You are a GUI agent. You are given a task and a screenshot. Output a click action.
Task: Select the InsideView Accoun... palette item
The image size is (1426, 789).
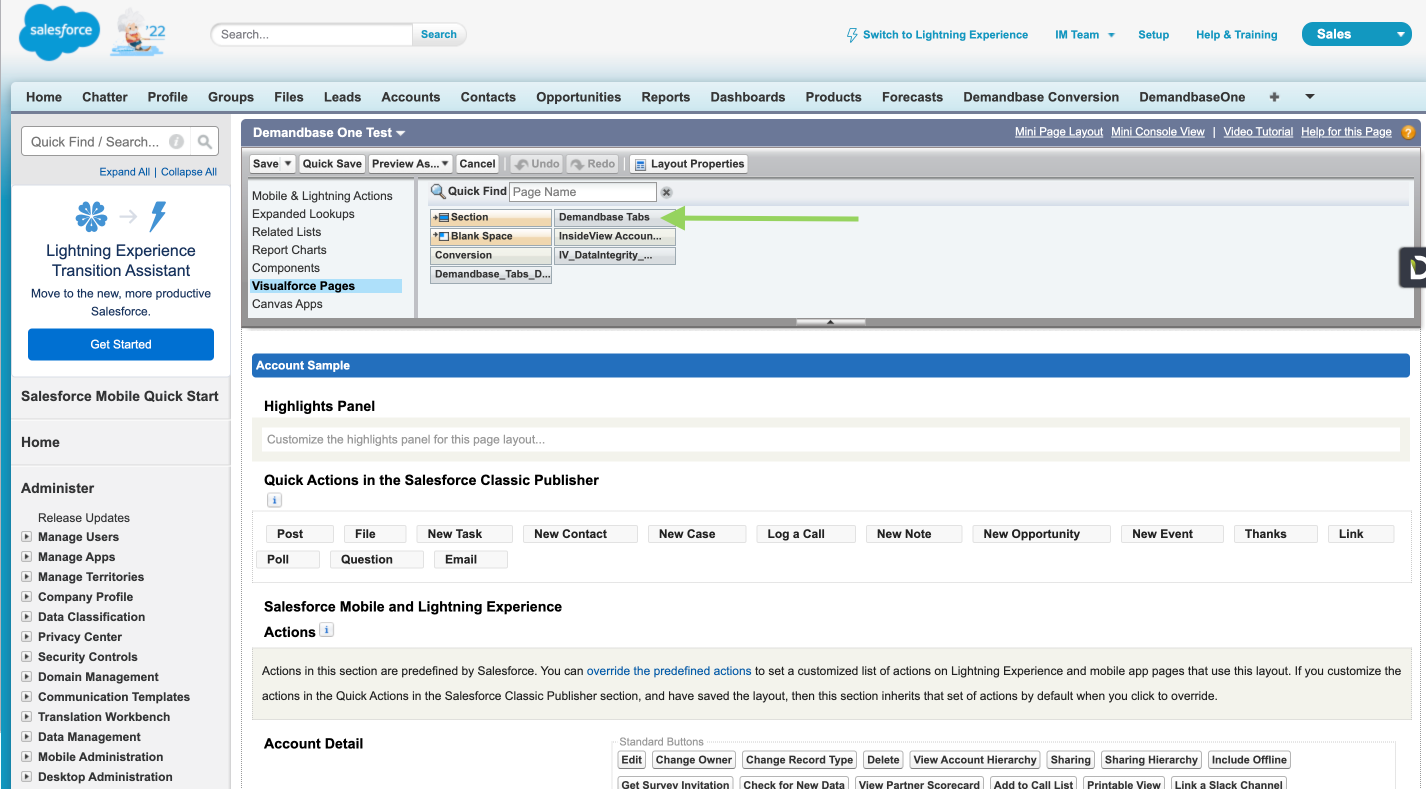pos(615,236)
